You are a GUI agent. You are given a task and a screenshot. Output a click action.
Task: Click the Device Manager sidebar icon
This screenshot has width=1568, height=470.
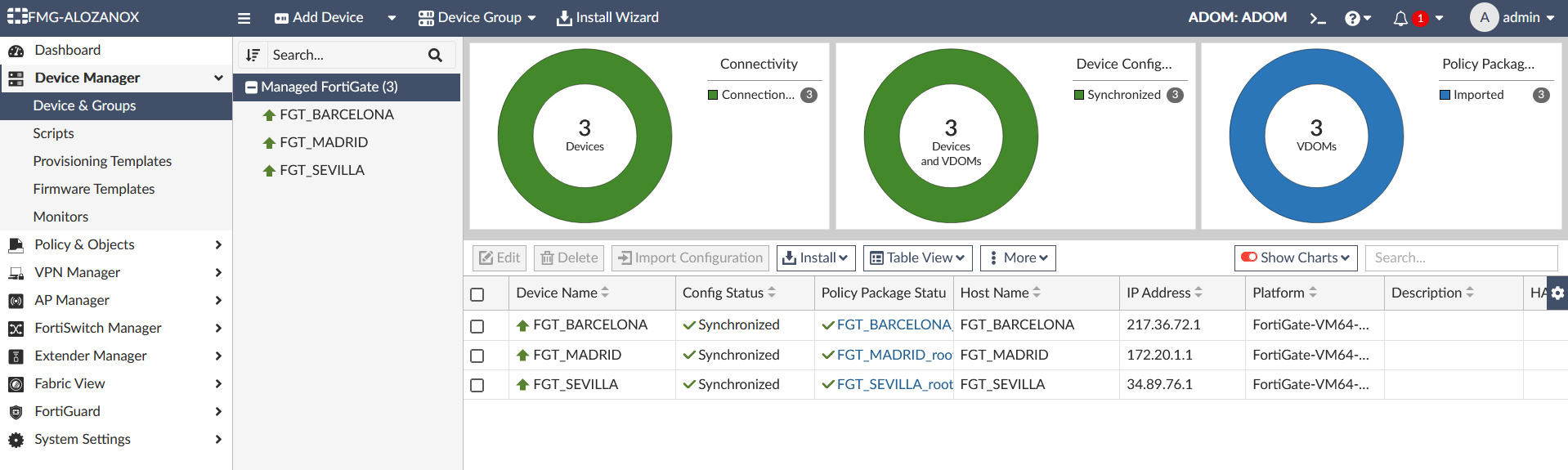[x=16, y=78]
